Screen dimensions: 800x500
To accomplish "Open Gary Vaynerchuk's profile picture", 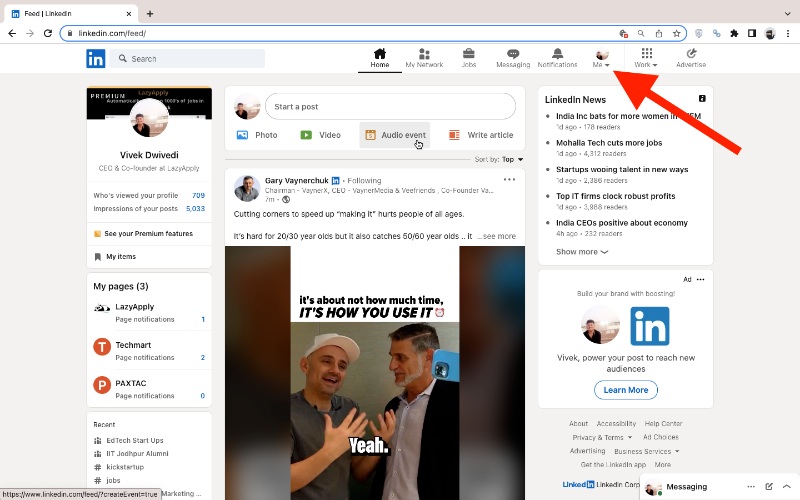I will pyautogui.click(x=247, y=189).
